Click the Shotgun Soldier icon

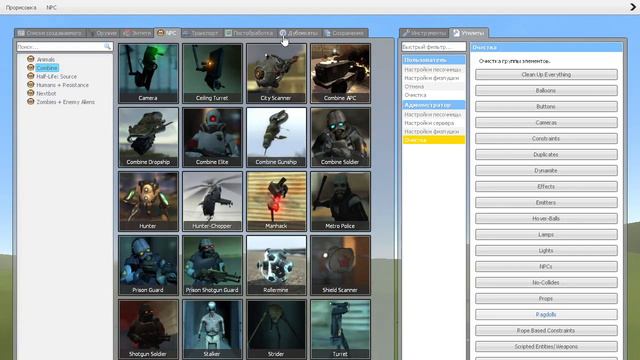(x=149, y=329)
